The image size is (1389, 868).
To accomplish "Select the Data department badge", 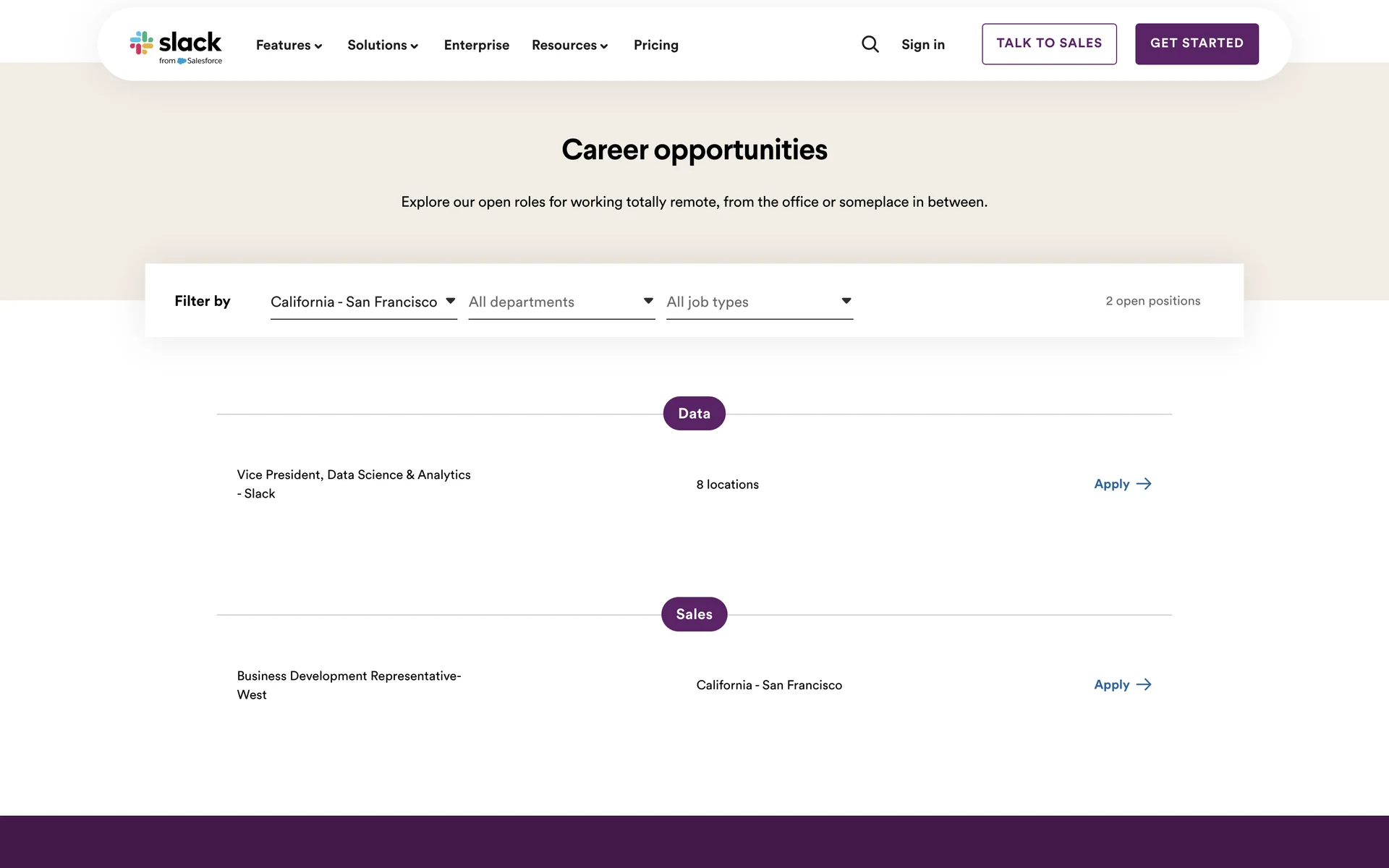I will [694, 413].
